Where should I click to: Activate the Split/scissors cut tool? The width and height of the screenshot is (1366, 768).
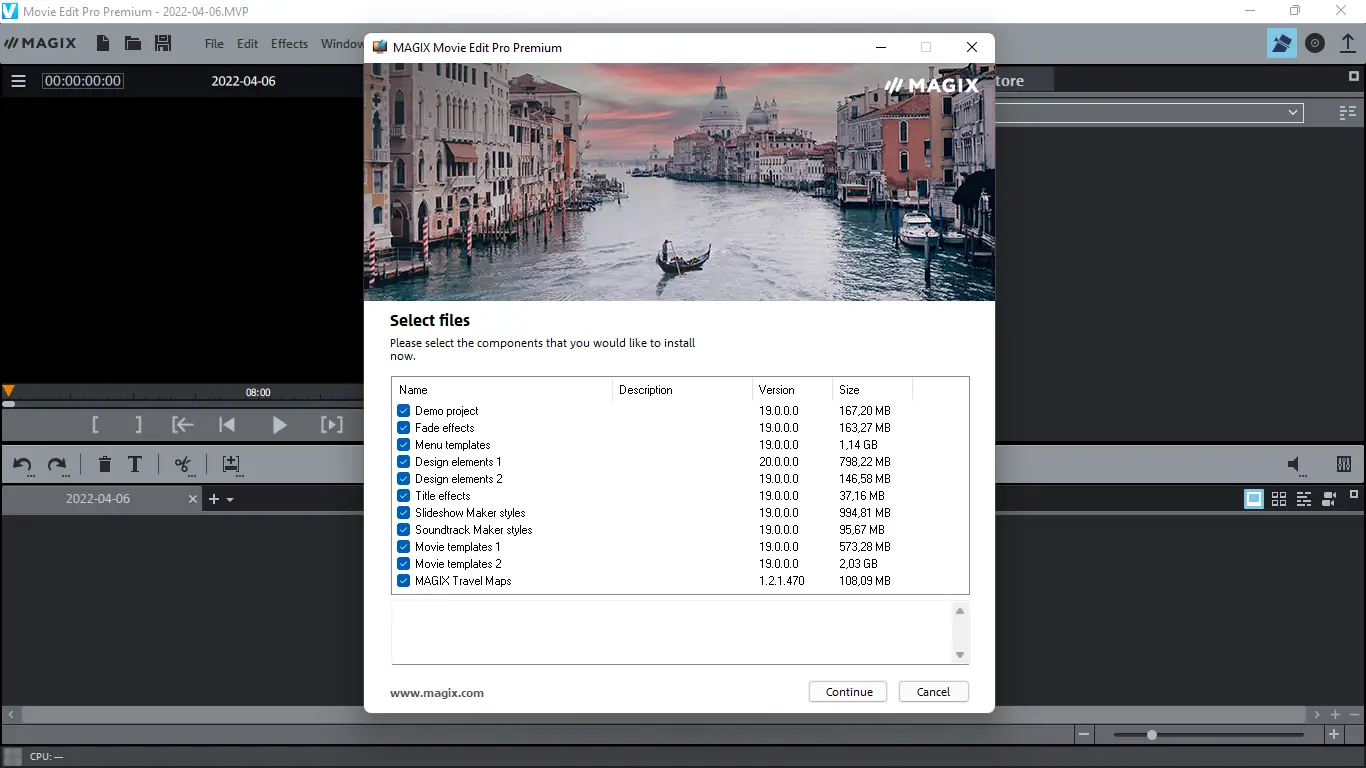pyautogui.click(x=182, y=464)
